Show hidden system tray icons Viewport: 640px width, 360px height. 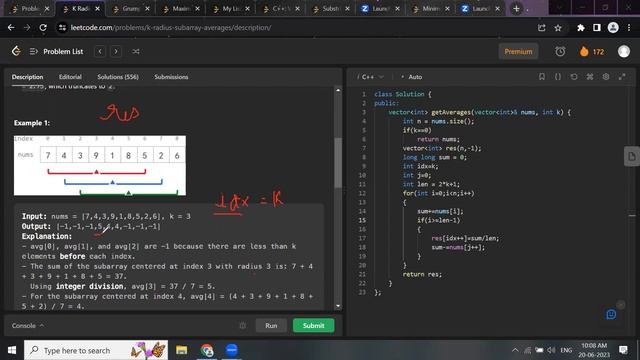point(515,350)
